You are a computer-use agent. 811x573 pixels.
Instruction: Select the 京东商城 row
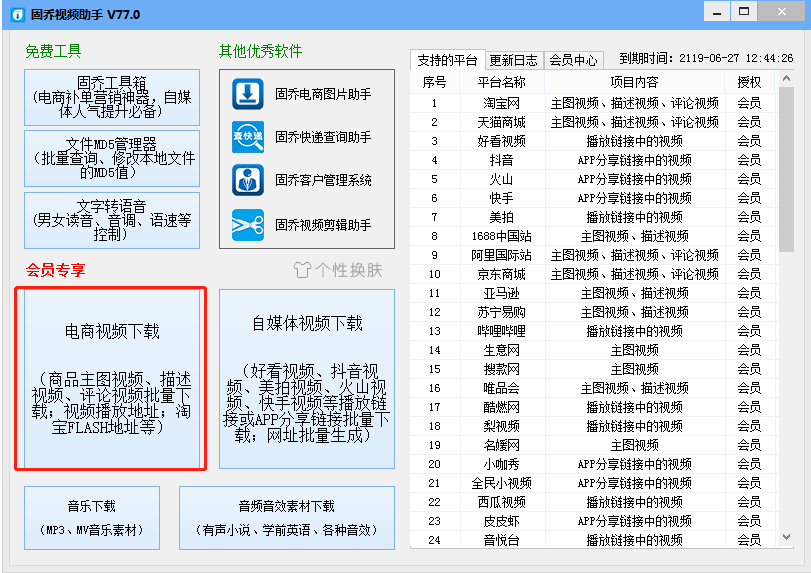coord(594,274)
